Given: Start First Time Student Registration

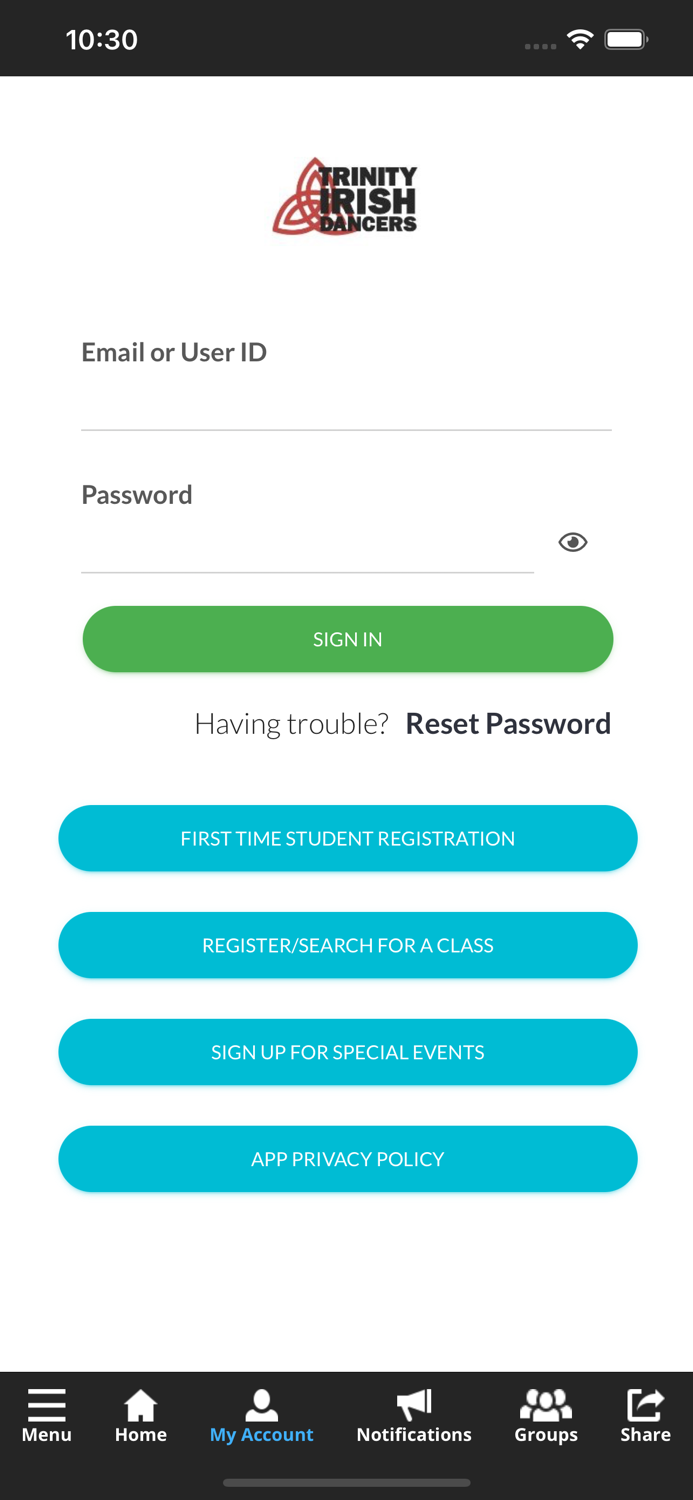Looking at the screenshot, I should click(x=347, y=838).
